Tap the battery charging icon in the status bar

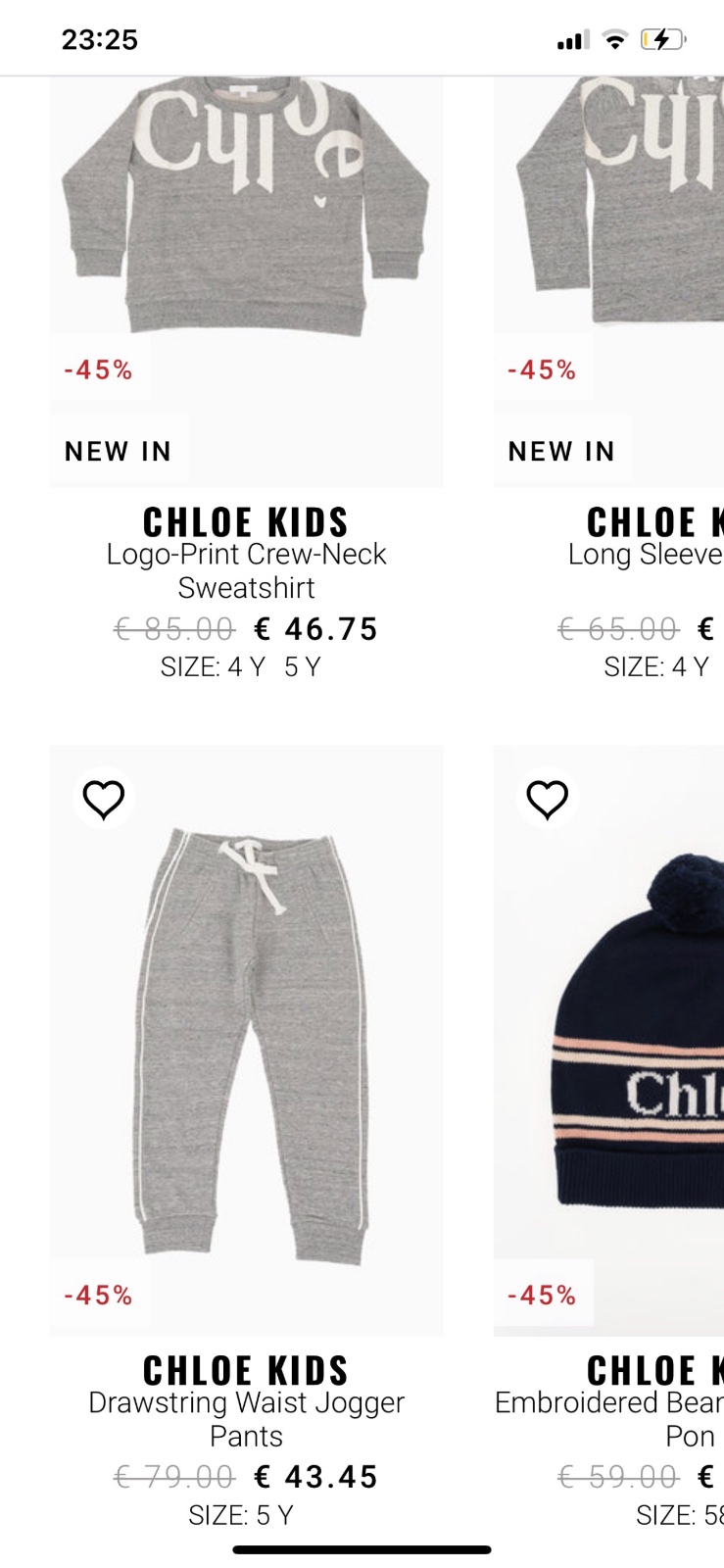pyautogui.click(x=663, y=40)
